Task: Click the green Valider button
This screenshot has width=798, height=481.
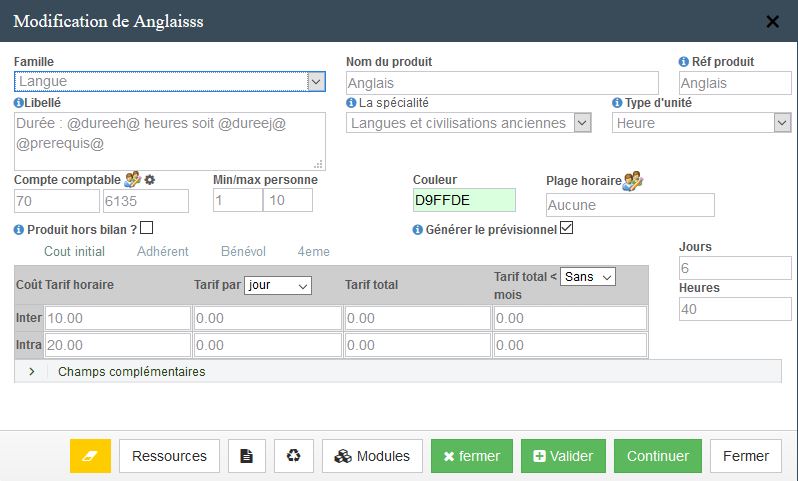Action: coord(563,456)
